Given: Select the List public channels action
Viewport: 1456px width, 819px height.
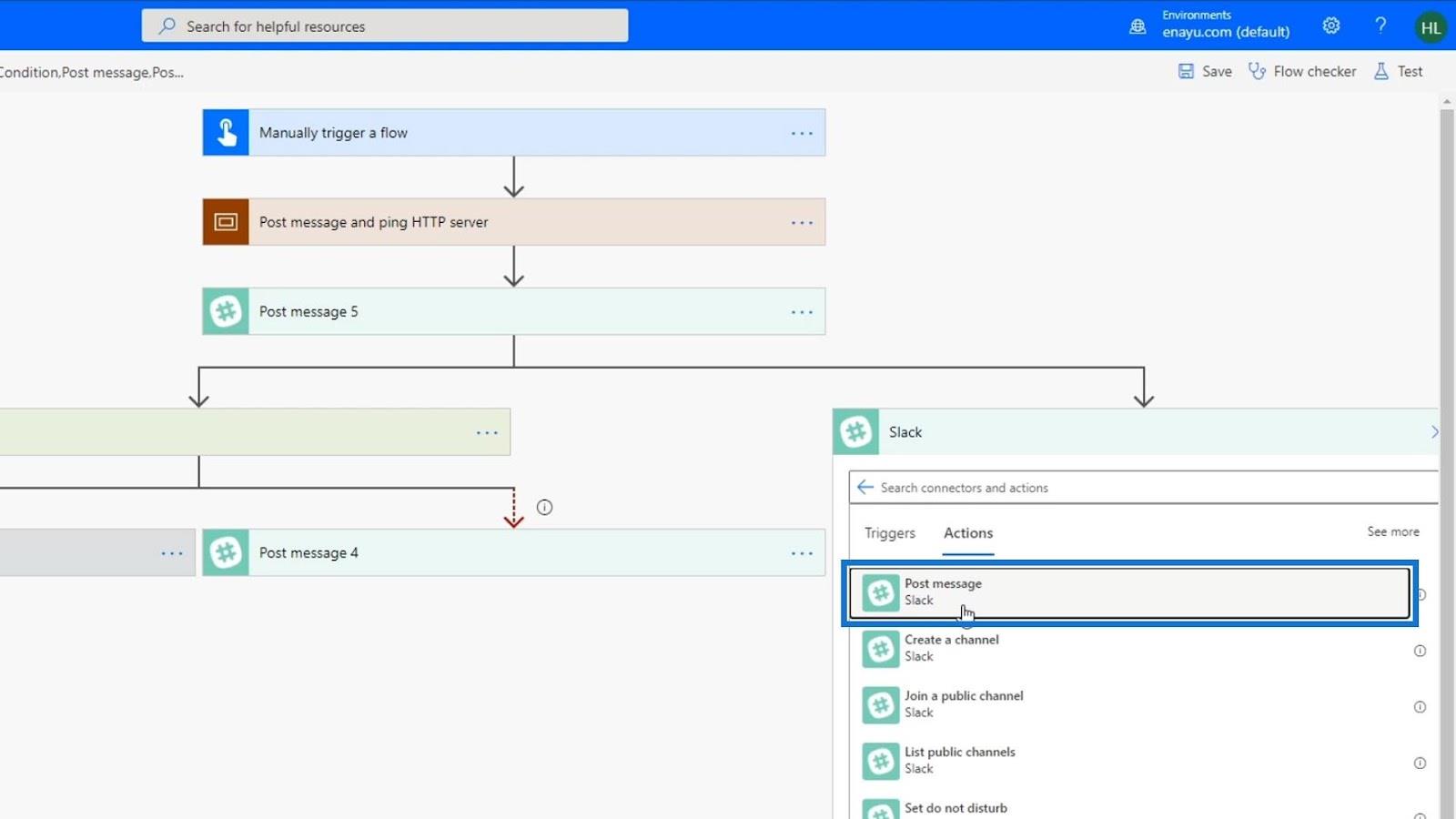Looking at the screenshot, I should point(1129,761).
